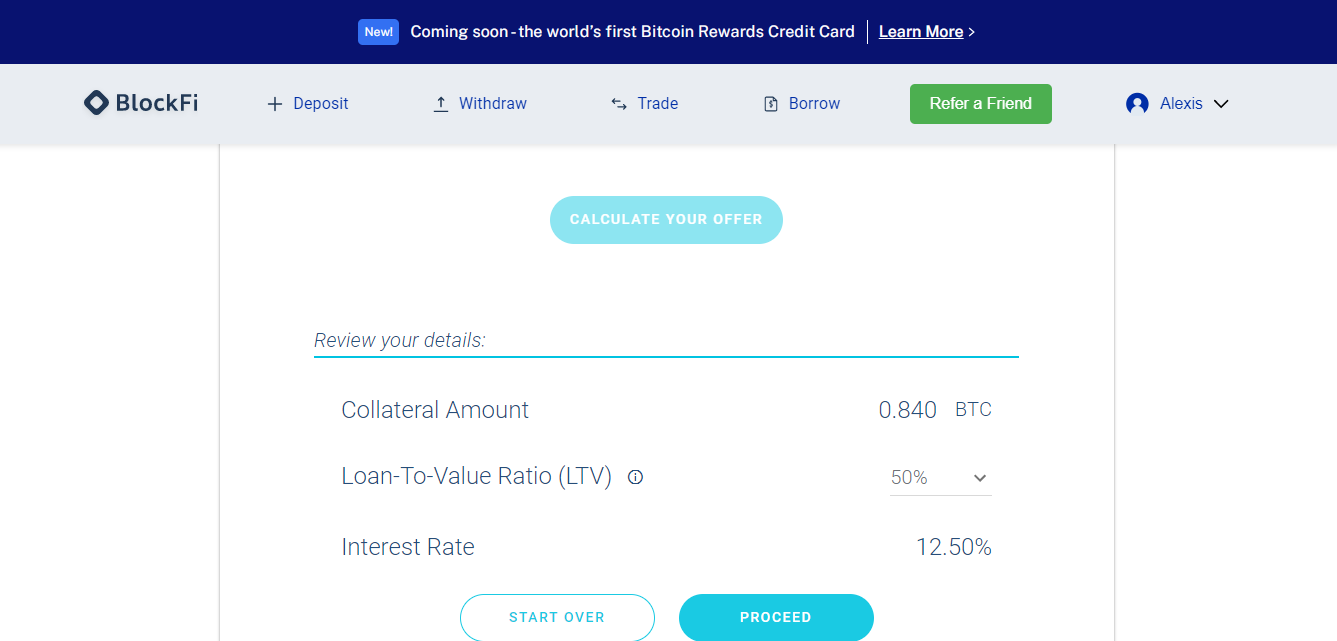
Task: Go to the Withdraw page
Action: [492, 104]
